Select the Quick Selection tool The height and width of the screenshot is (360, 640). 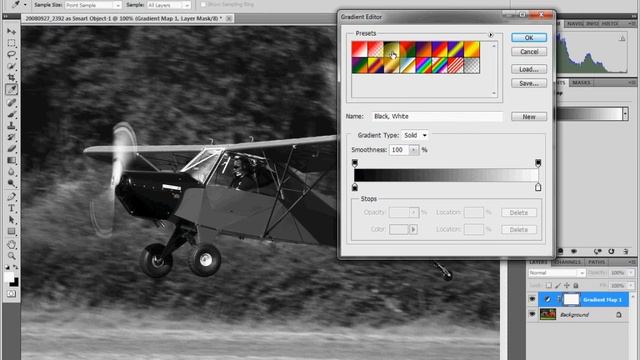click(11, 66)
